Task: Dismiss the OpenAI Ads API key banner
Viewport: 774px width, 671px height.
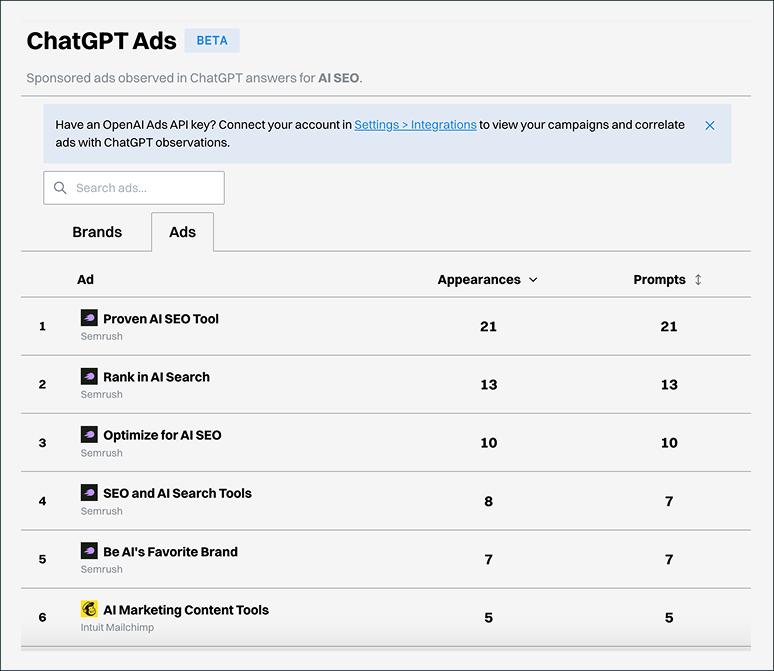Action: point(710,125)
